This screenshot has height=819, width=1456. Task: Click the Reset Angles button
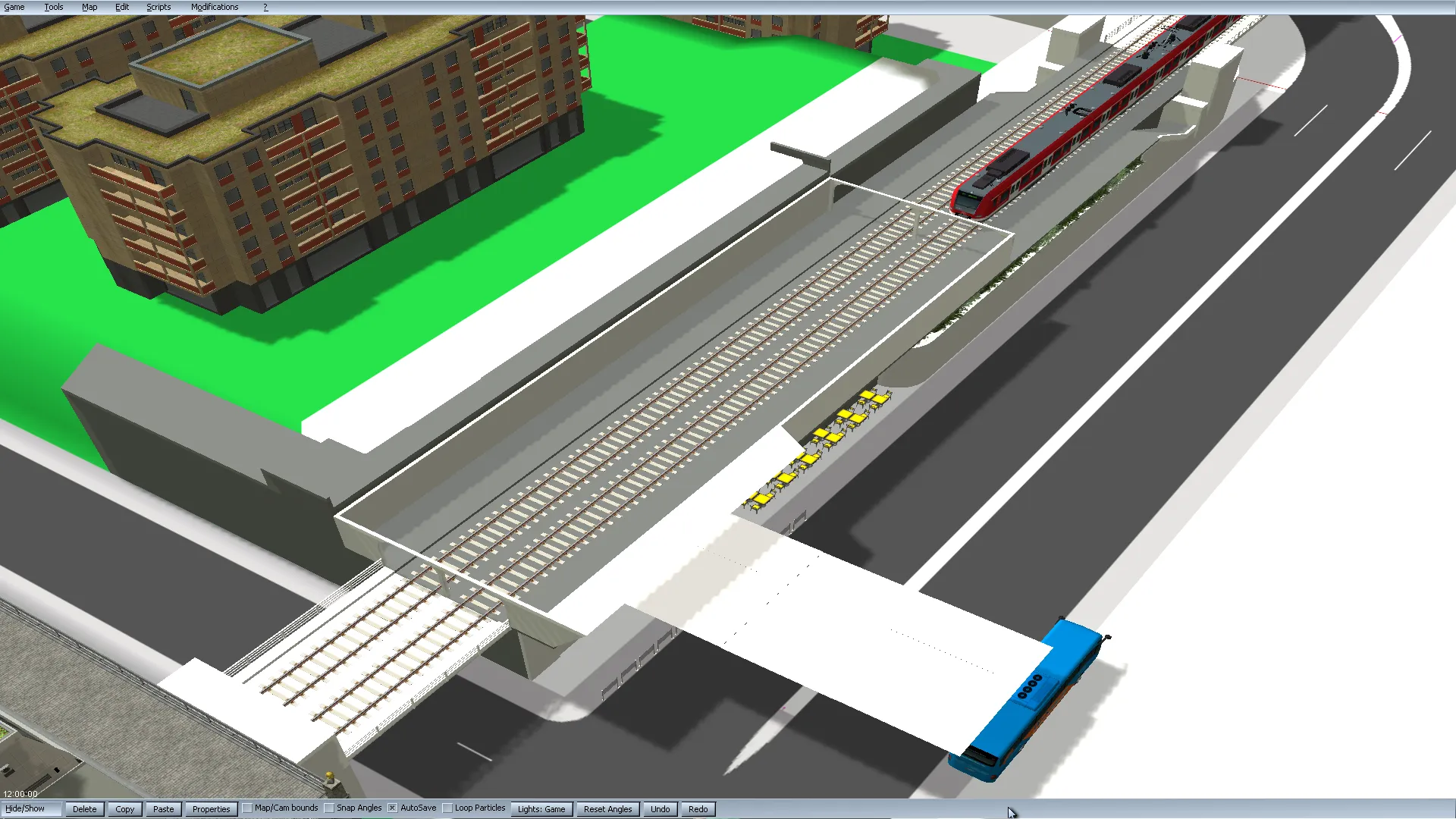coord(607,809)
